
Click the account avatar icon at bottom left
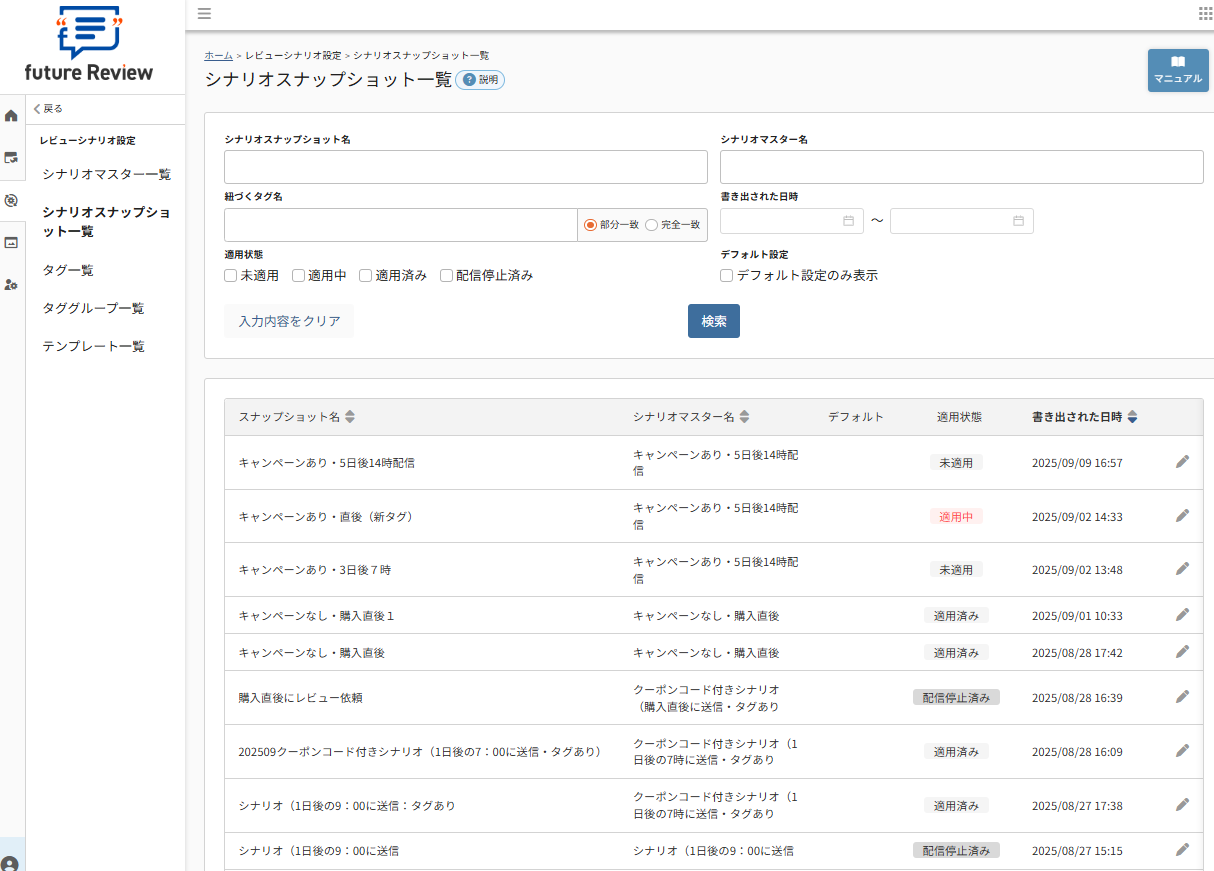(x=11, y=863)
